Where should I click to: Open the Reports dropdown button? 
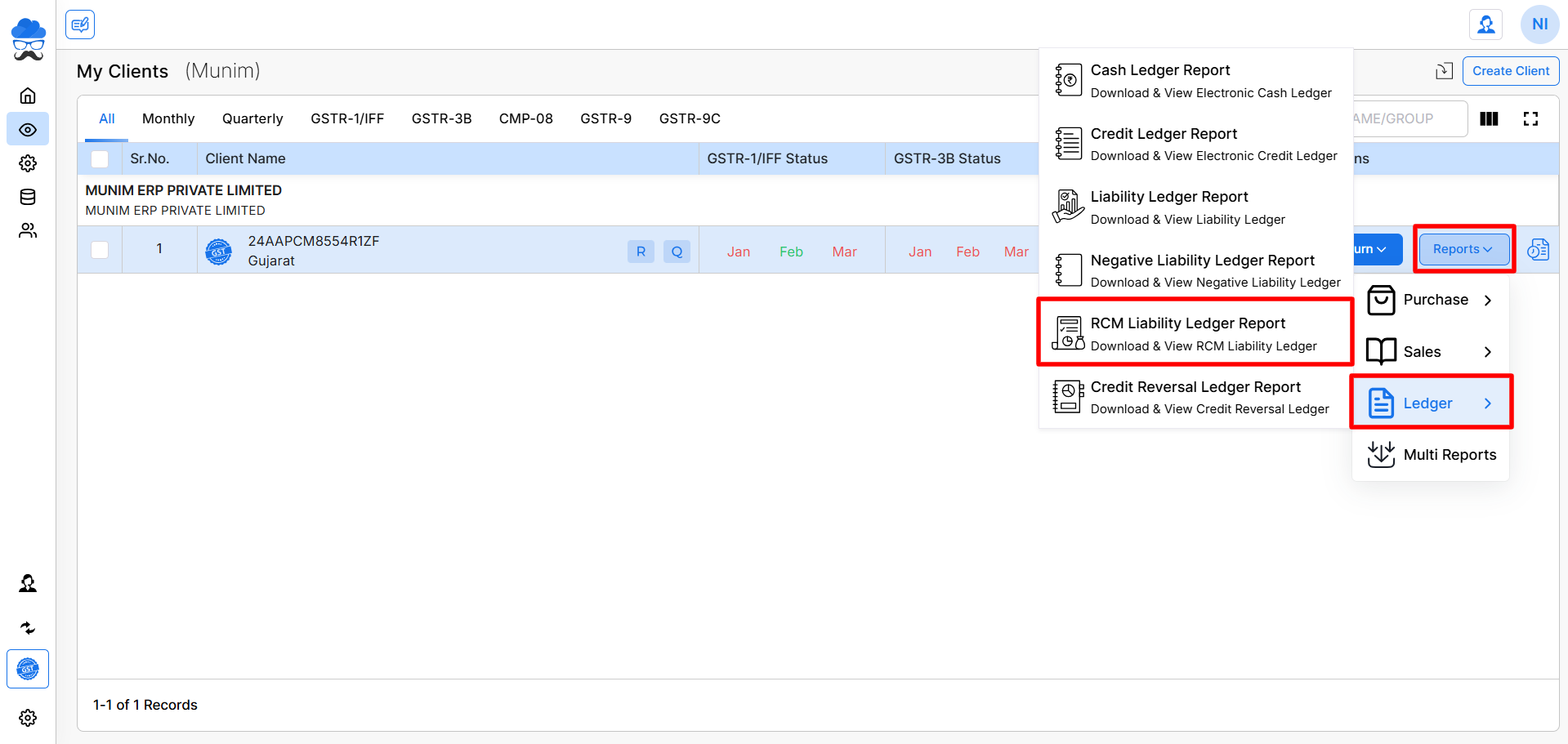[x=1463, y=249]
